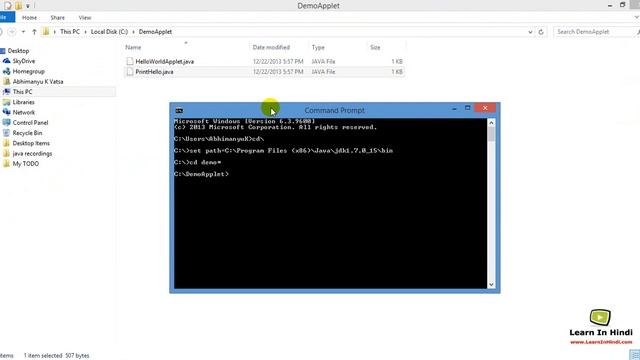Screen dimensions: 640x360
Task: Open the File menu tab
Action: (6, 18)
